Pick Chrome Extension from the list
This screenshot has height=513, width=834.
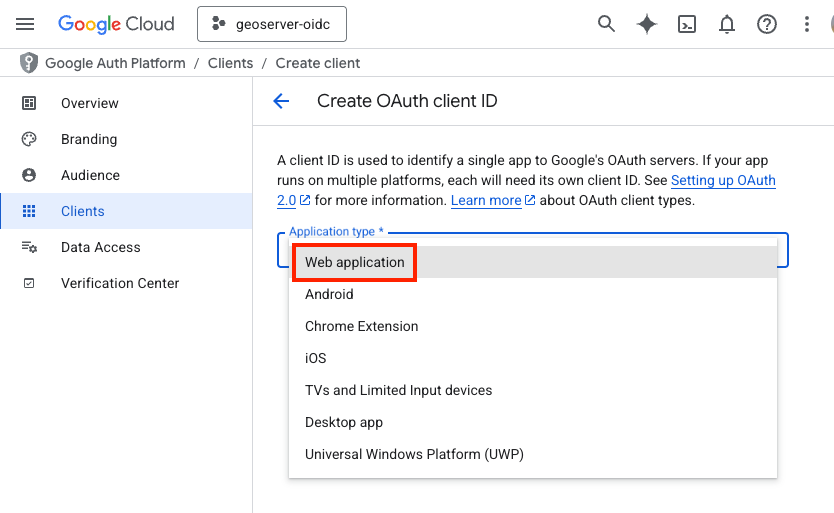(361, 326)
